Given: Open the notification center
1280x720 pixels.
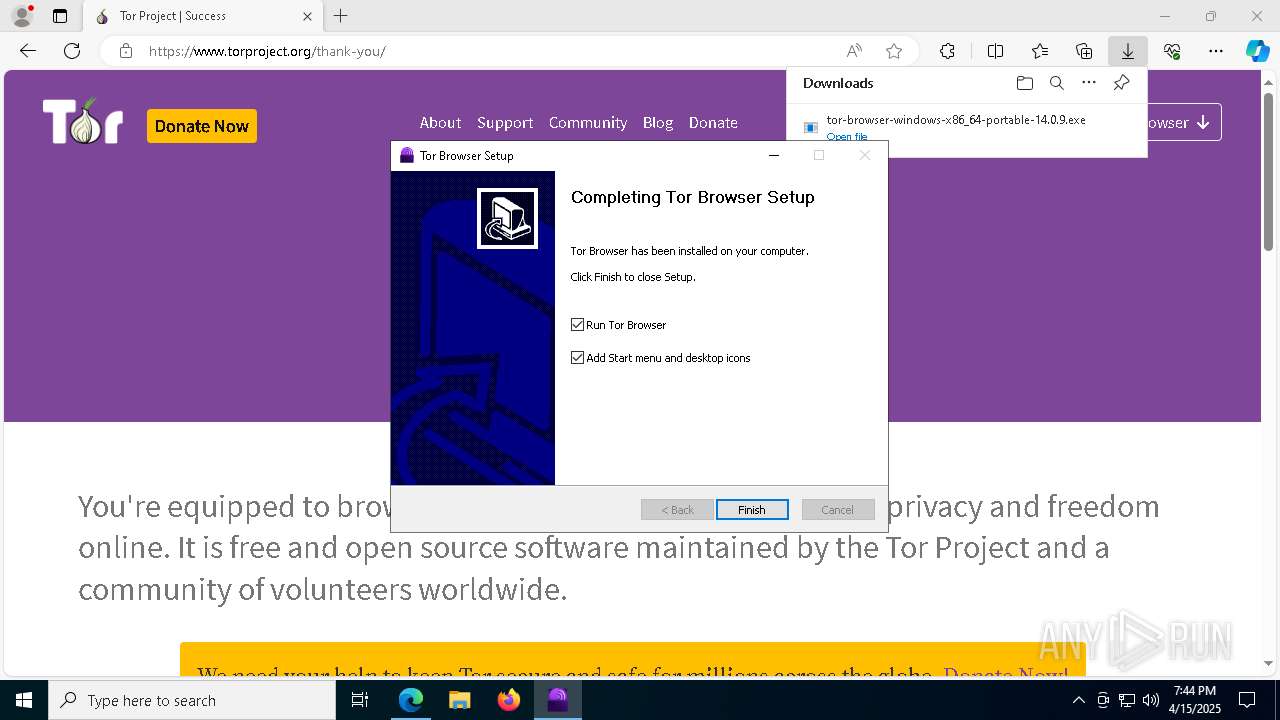Looking at the screenshot, I should coord(1247,700).
